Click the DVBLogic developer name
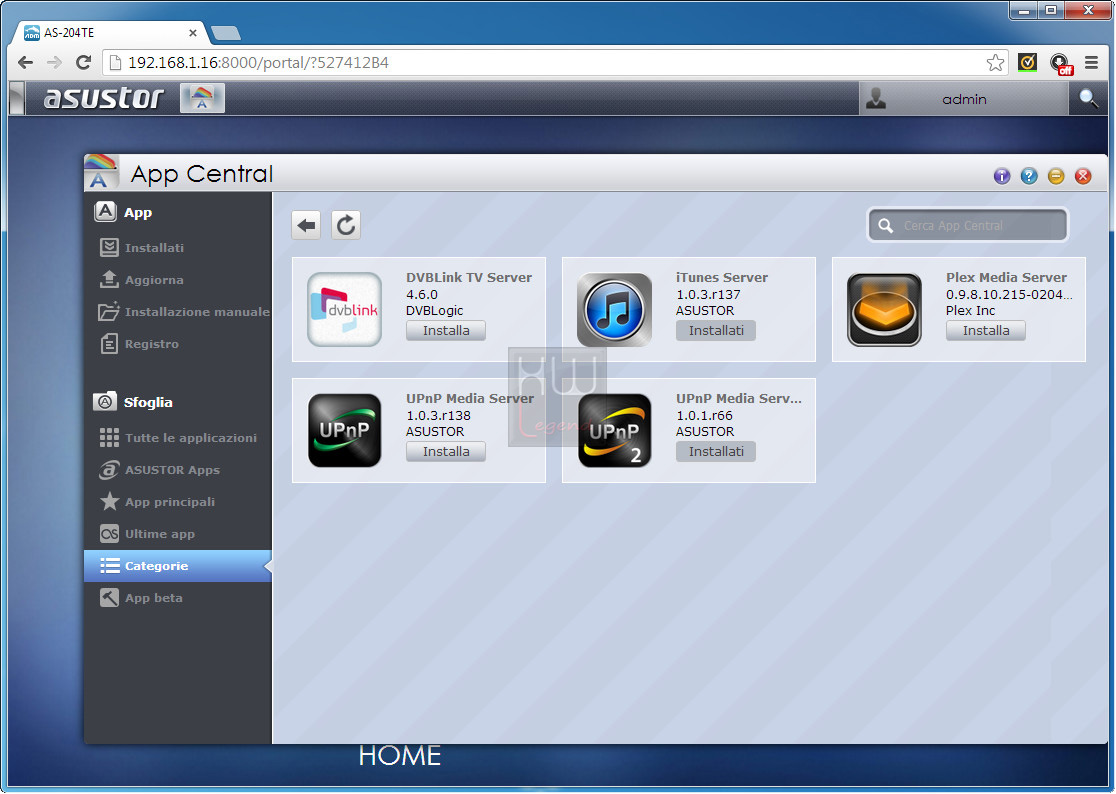The width and height of the screenshot is (1116, 794). (x=434, y=311)
